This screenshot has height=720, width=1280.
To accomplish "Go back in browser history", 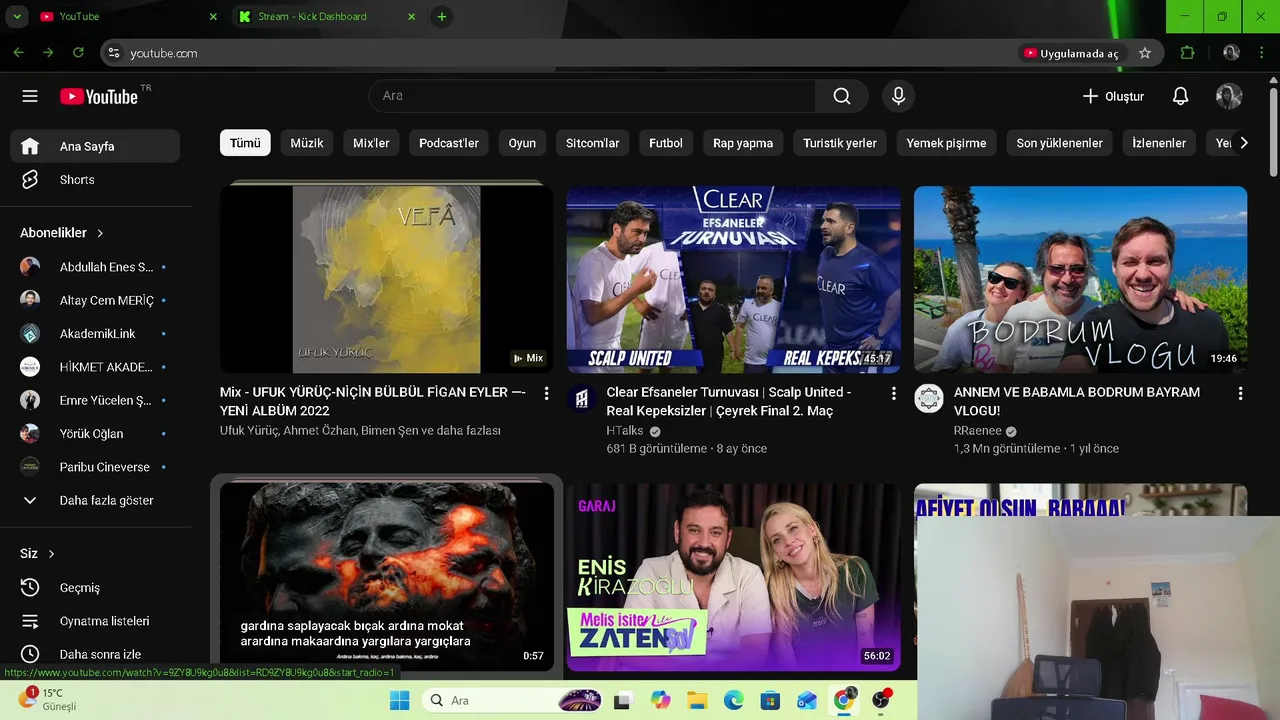I will point(18,53).
